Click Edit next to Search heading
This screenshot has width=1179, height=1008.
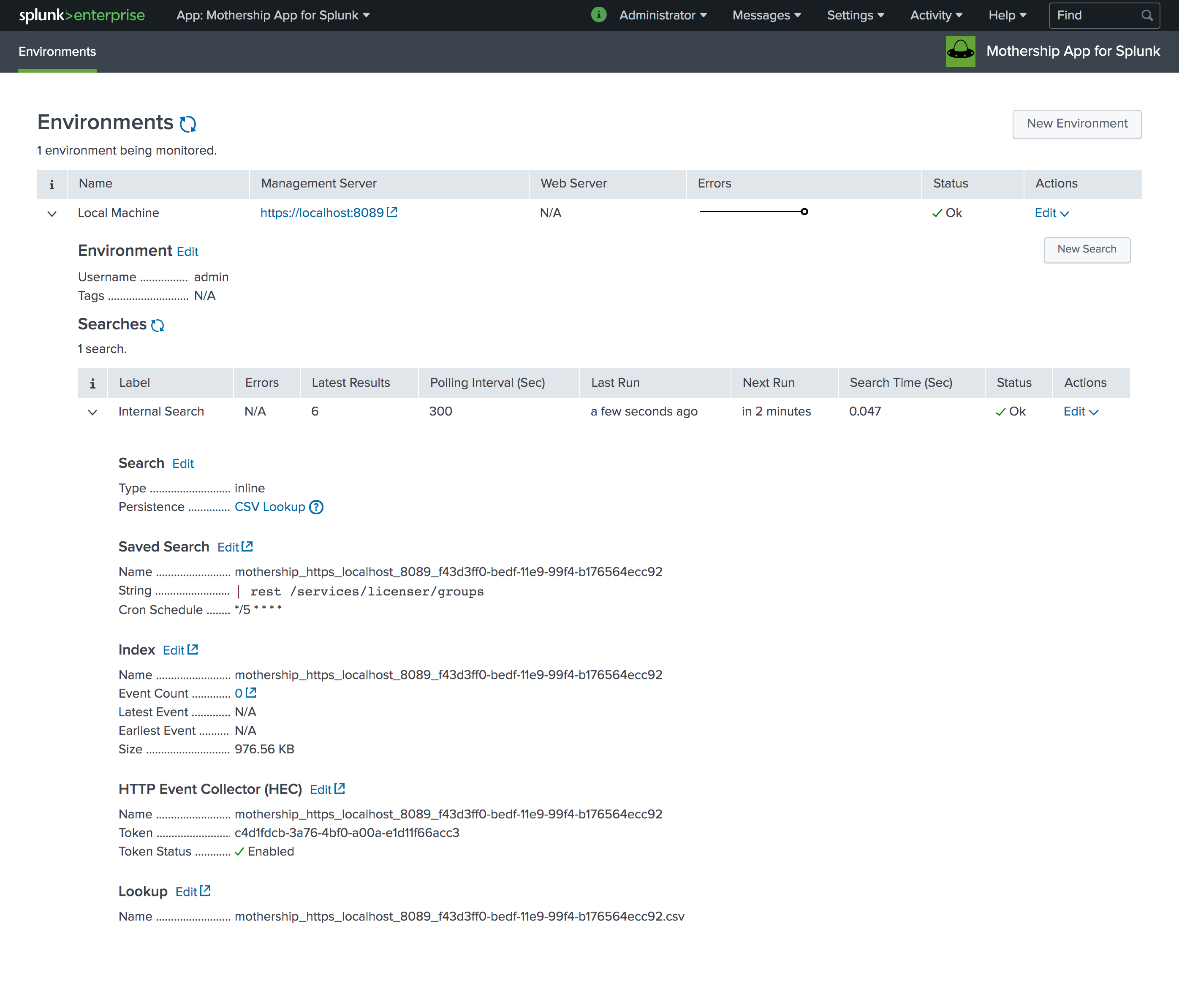pyautogui.click(x=183, y=464)
